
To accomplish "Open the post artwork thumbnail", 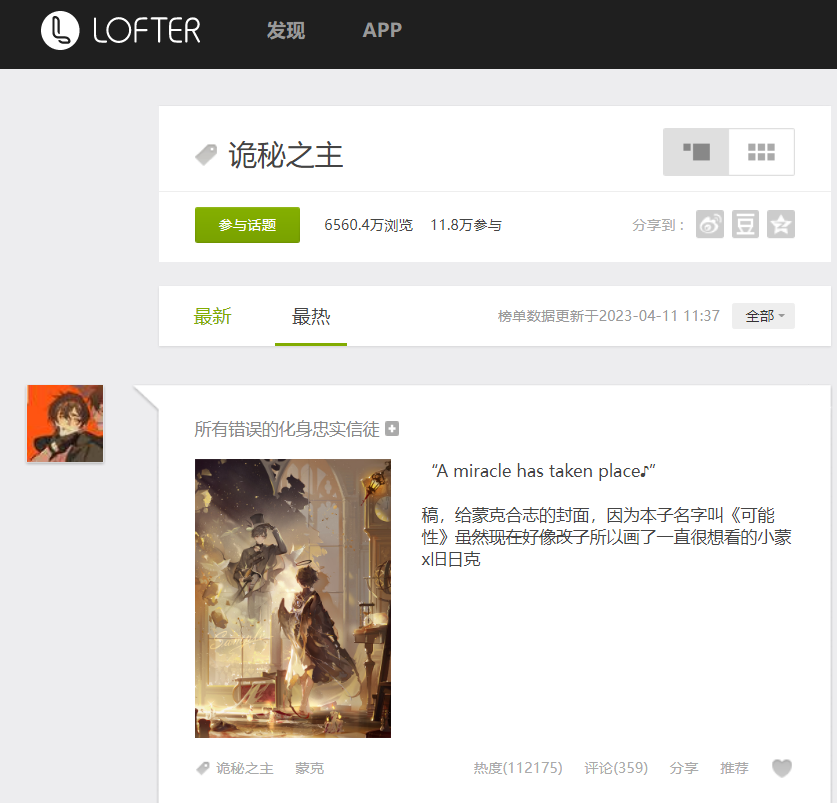I will point(293,598).
